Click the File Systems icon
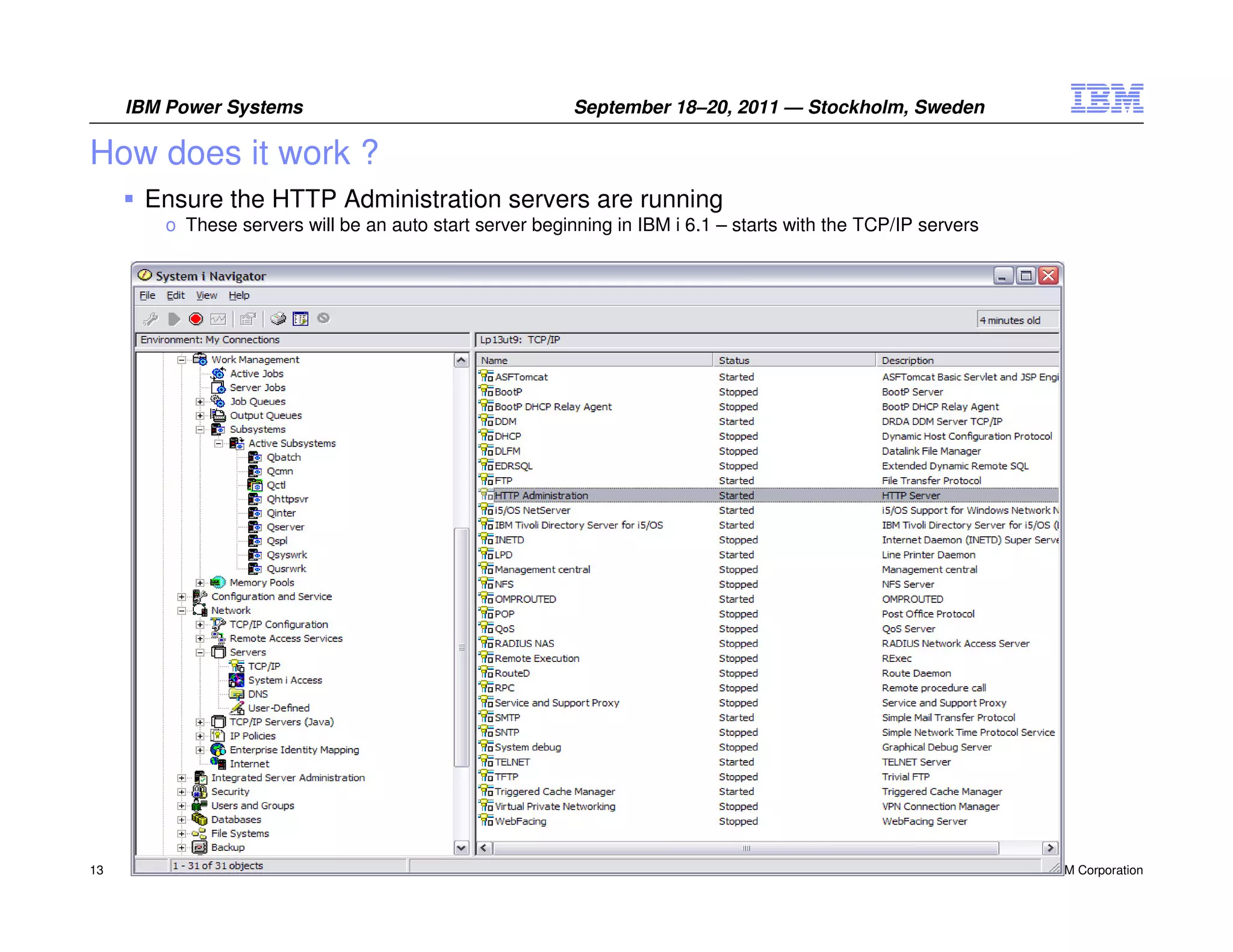 pos(199,833)
